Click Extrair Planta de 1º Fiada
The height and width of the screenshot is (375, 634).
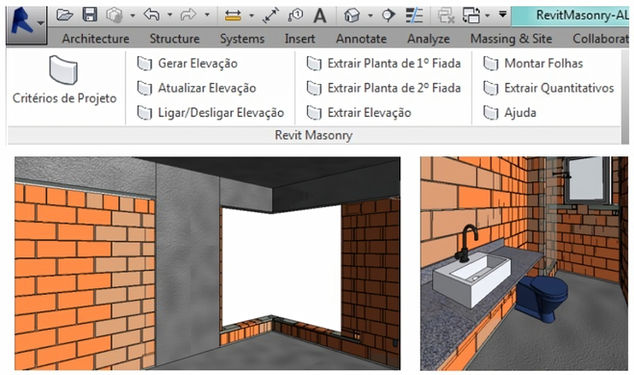pyautogui.click(x=383, y=64)
